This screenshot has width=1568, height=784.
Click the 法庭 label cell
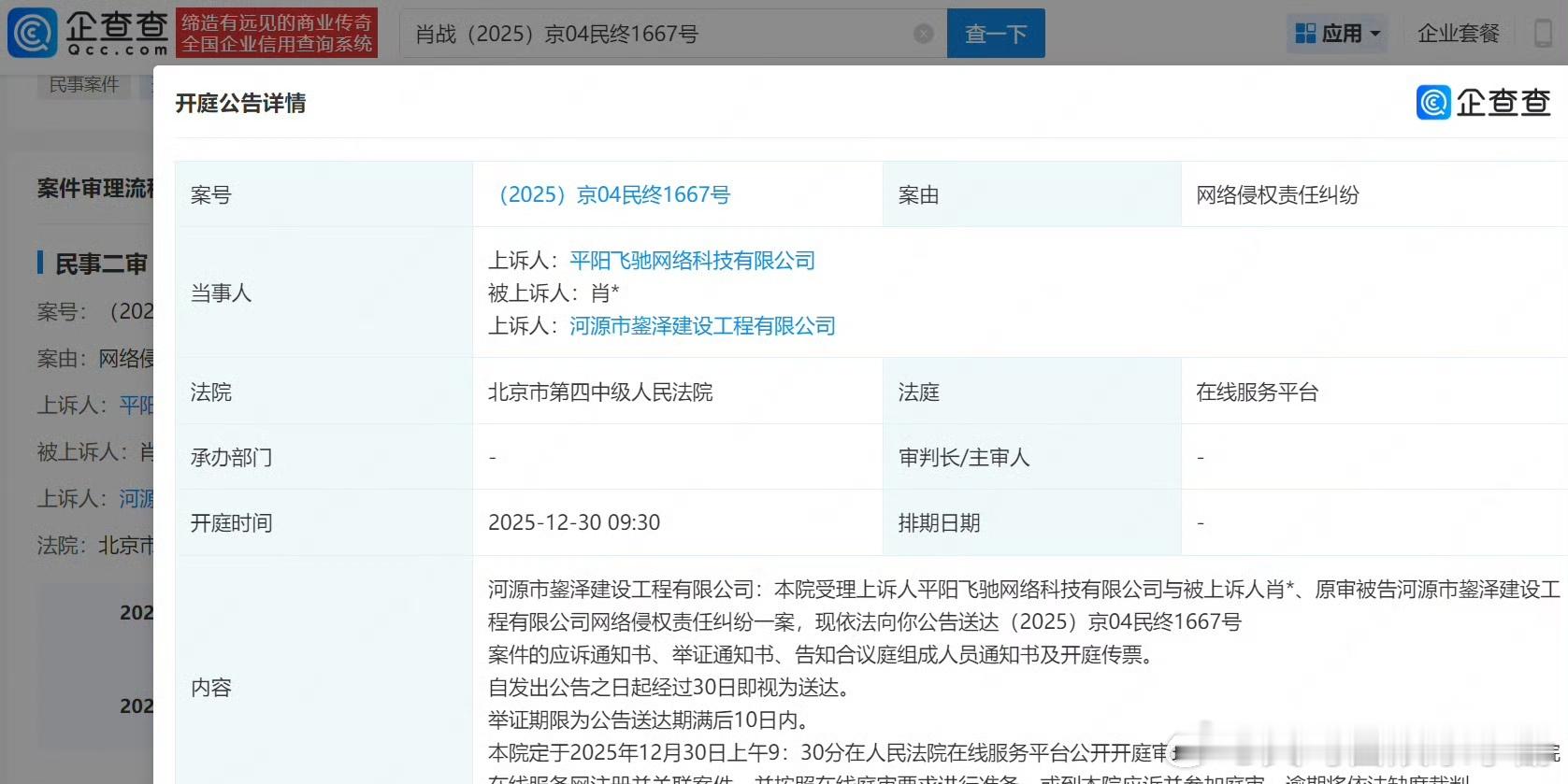(1032, 392)
